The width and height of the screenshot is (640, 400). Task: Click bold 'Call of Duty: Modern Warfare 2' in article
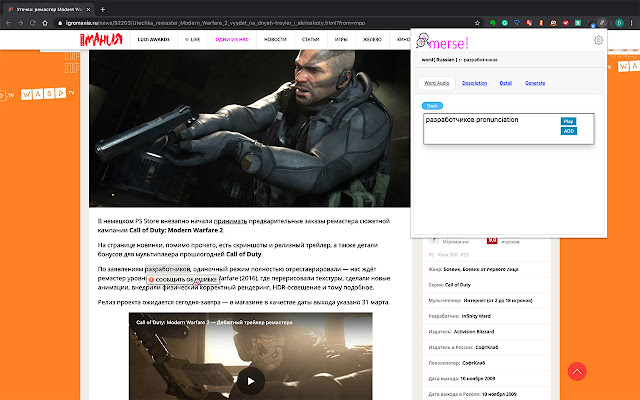[176, 230]
